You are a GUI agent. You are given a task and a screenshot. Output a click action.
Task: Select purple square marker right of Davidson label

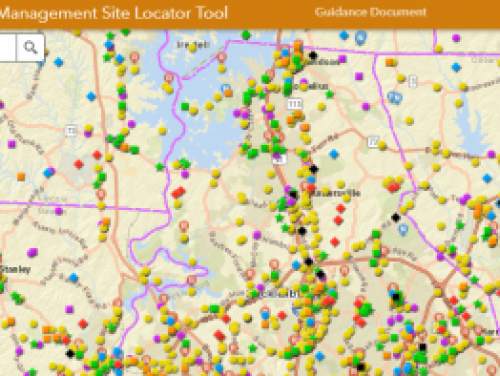pyautogui.click(x=342, y=59)
